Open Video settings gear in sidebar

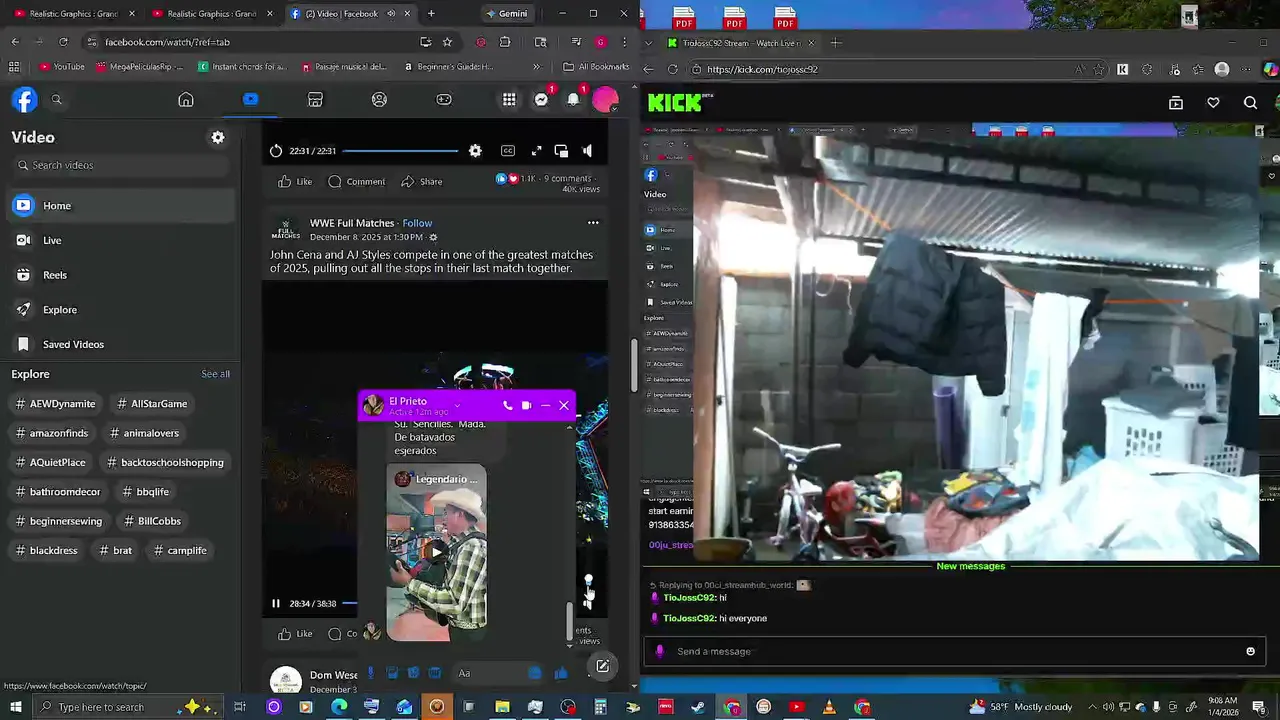click(x=218, y=137)
